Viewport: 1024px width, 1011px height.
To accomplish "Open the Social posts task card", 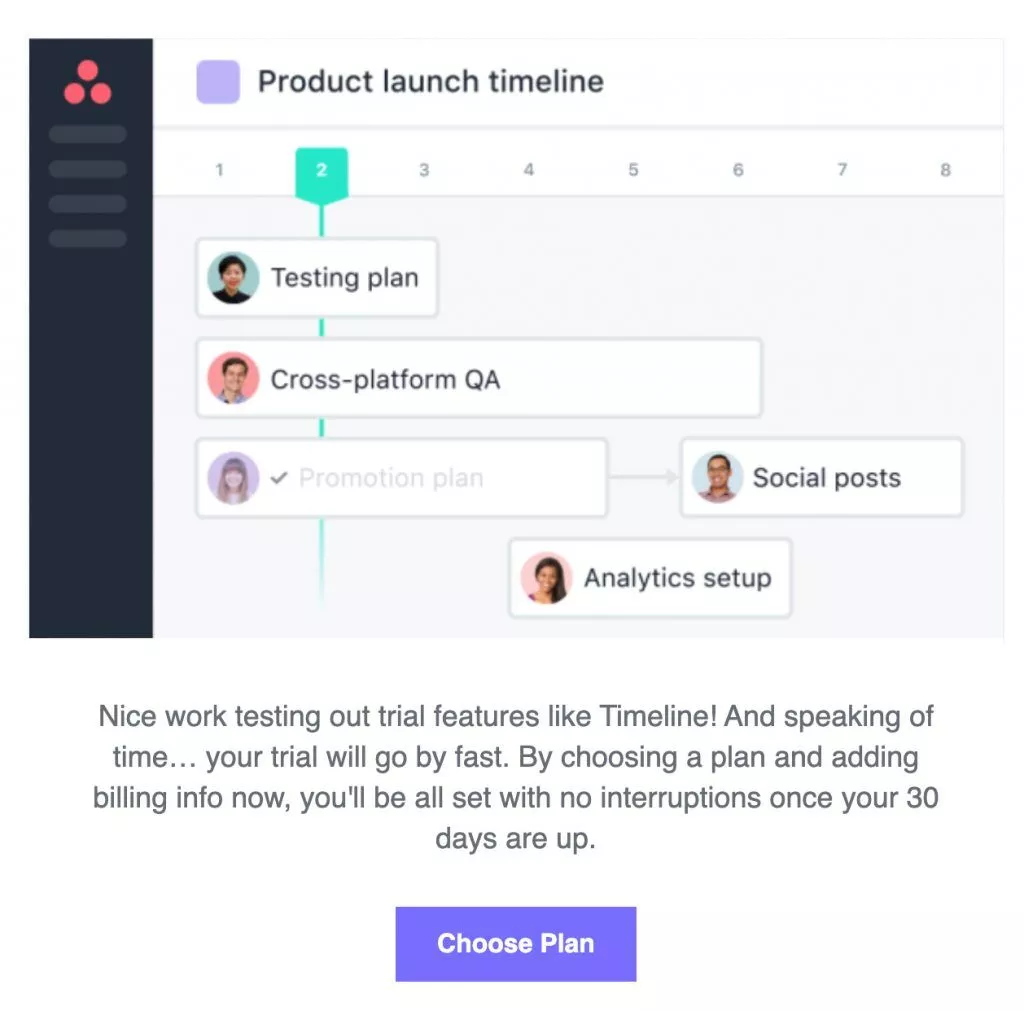I will pyautogui.click(x=826, y=478).
